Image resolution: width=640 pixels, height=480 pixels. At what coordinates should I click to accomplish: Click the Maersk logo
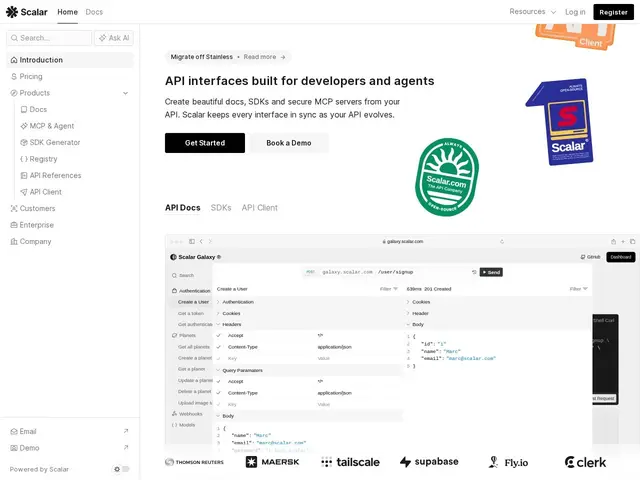(x=272, y=462)
